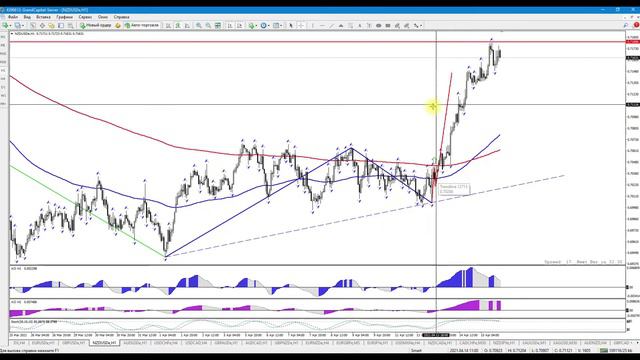Switch to the XAUUSD H1 chart tab
The image size is (640, 360).
click(534, 343)
